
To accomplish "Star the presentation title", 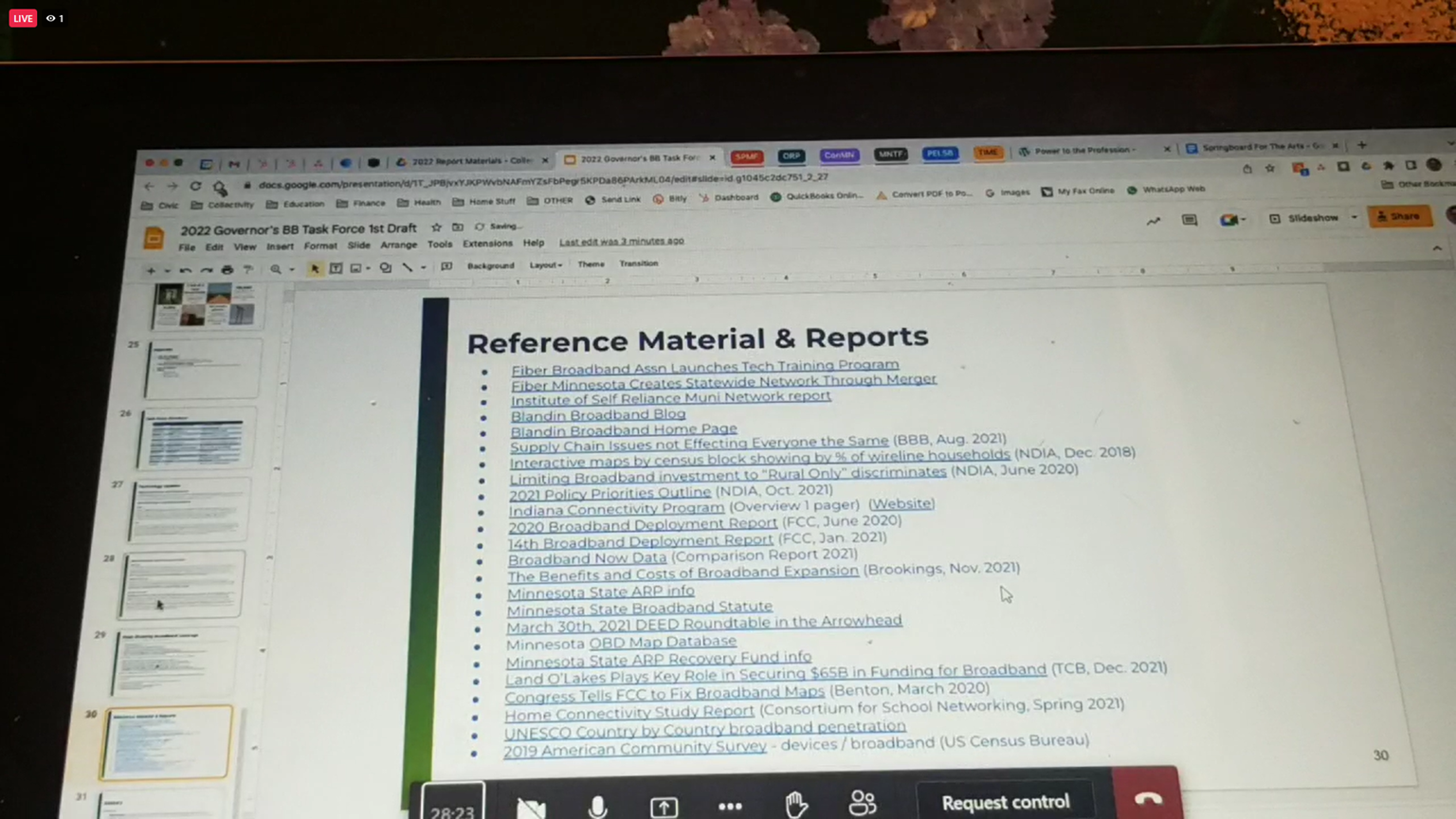I will click(x=436, y=227).
